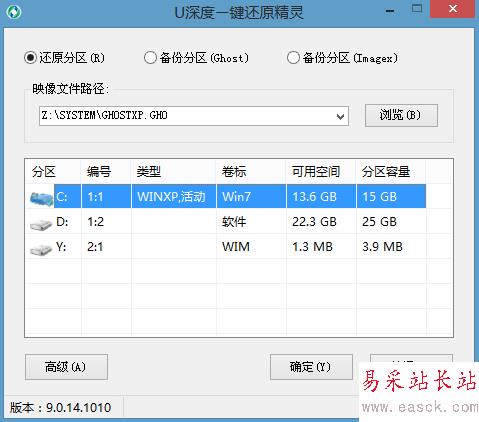The height and width of the screenshot is (422, 479).
Task: Click the 可用空间 column header
Action: coord(321,172)
